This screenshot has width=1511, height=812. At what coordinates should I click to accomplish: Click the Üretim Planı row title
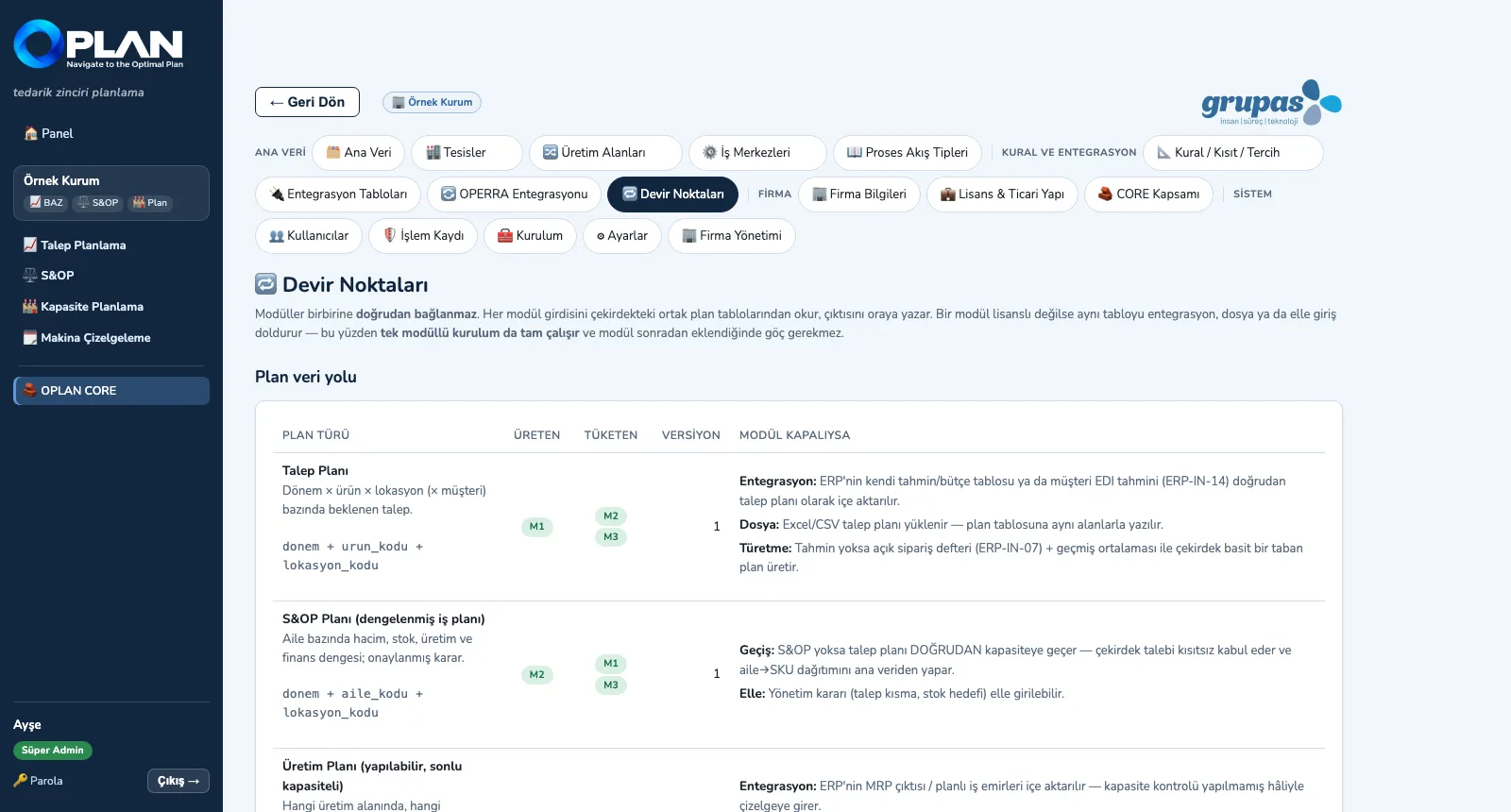coord(372,776)
